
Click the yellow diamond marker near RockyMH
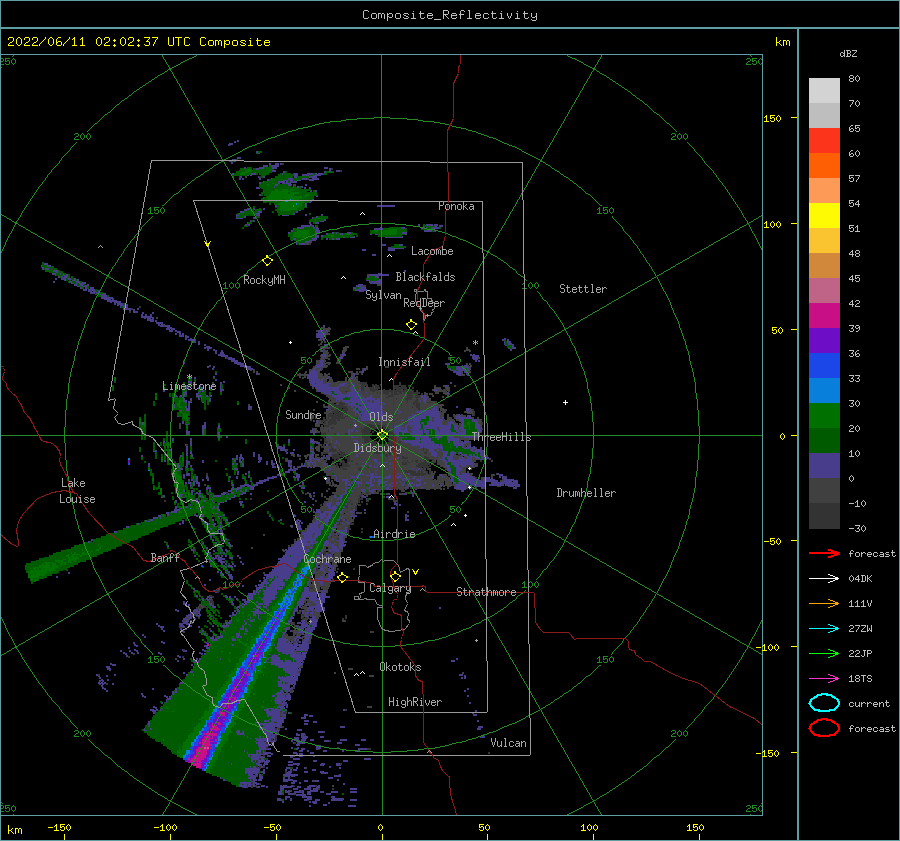tap(267, 261)
